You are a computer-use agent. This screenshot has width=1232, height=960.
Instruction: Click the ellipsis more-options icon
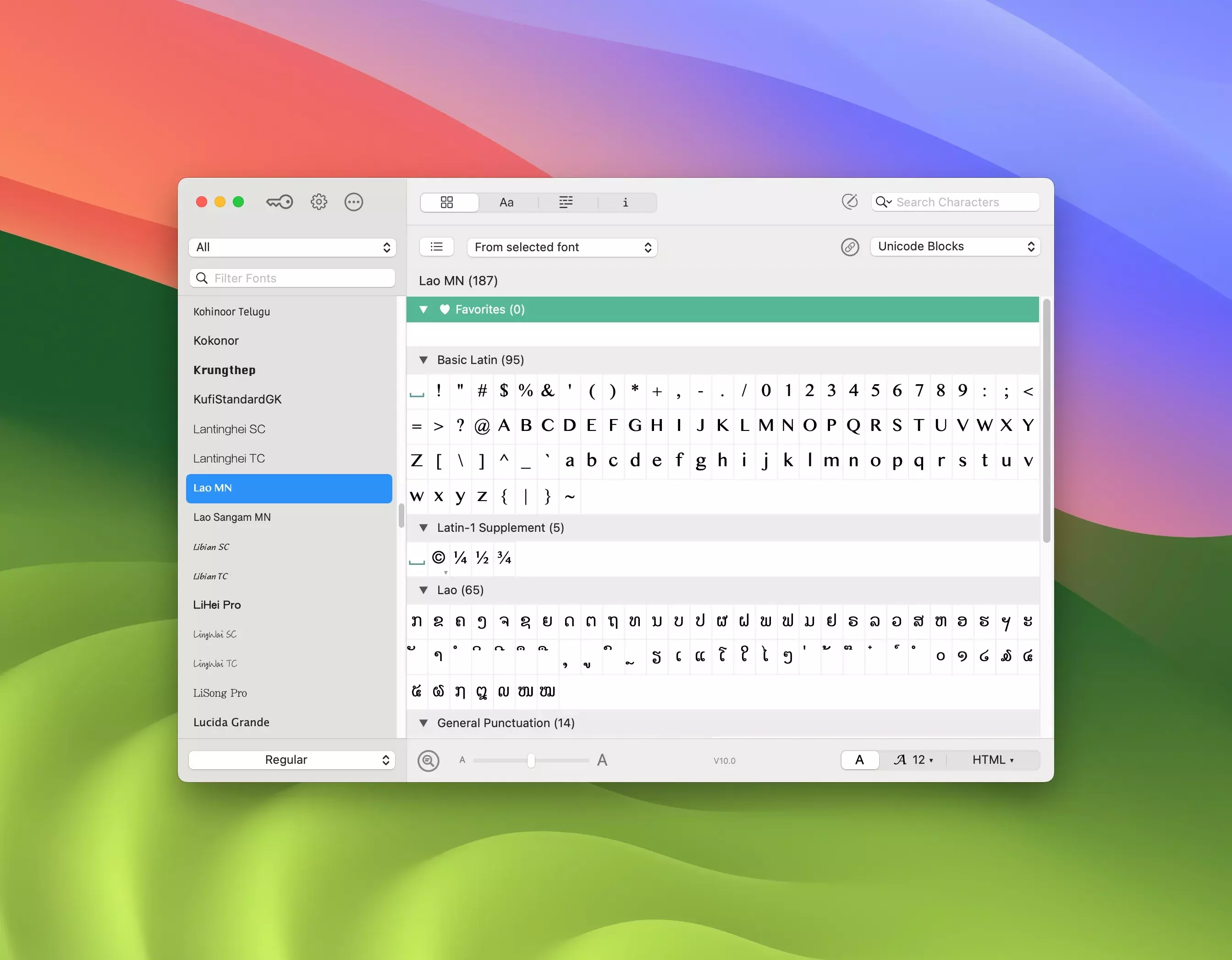point(354,202)
